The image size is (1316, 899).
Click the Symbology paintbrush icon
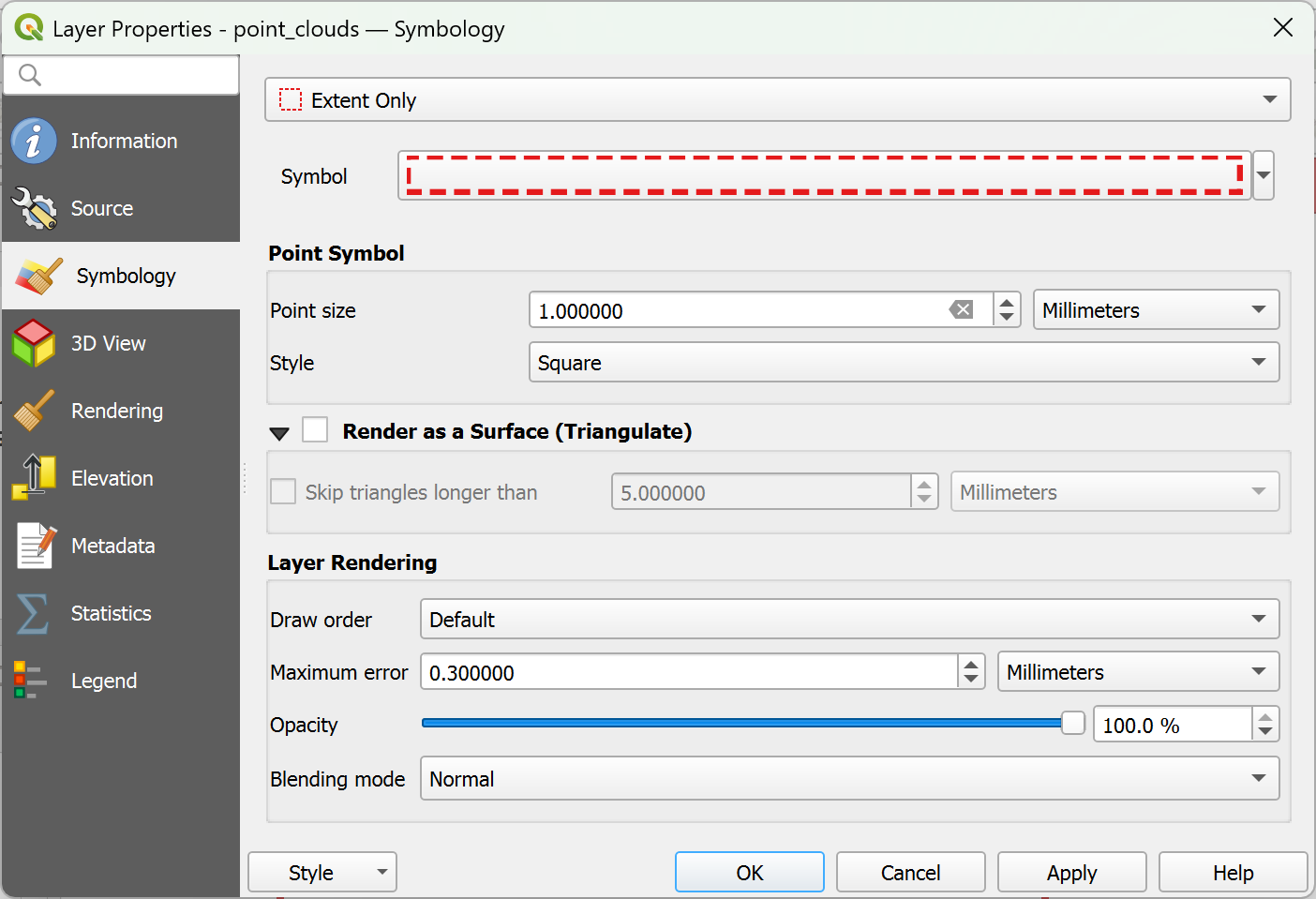tap(38, 276)
